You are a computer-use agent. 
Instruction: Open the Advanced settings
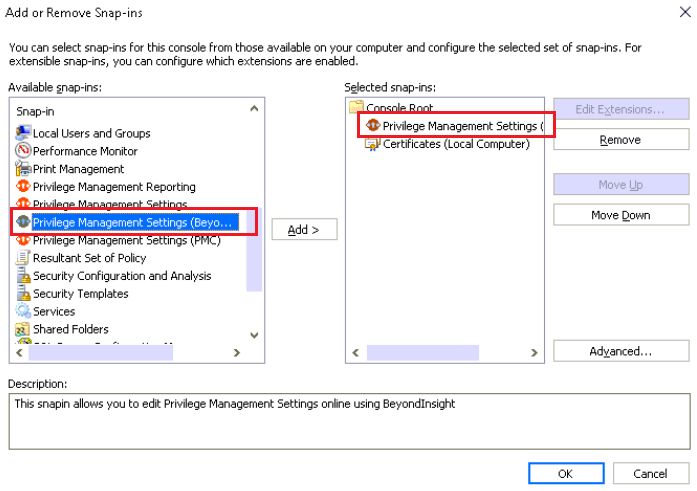[621, 351]
